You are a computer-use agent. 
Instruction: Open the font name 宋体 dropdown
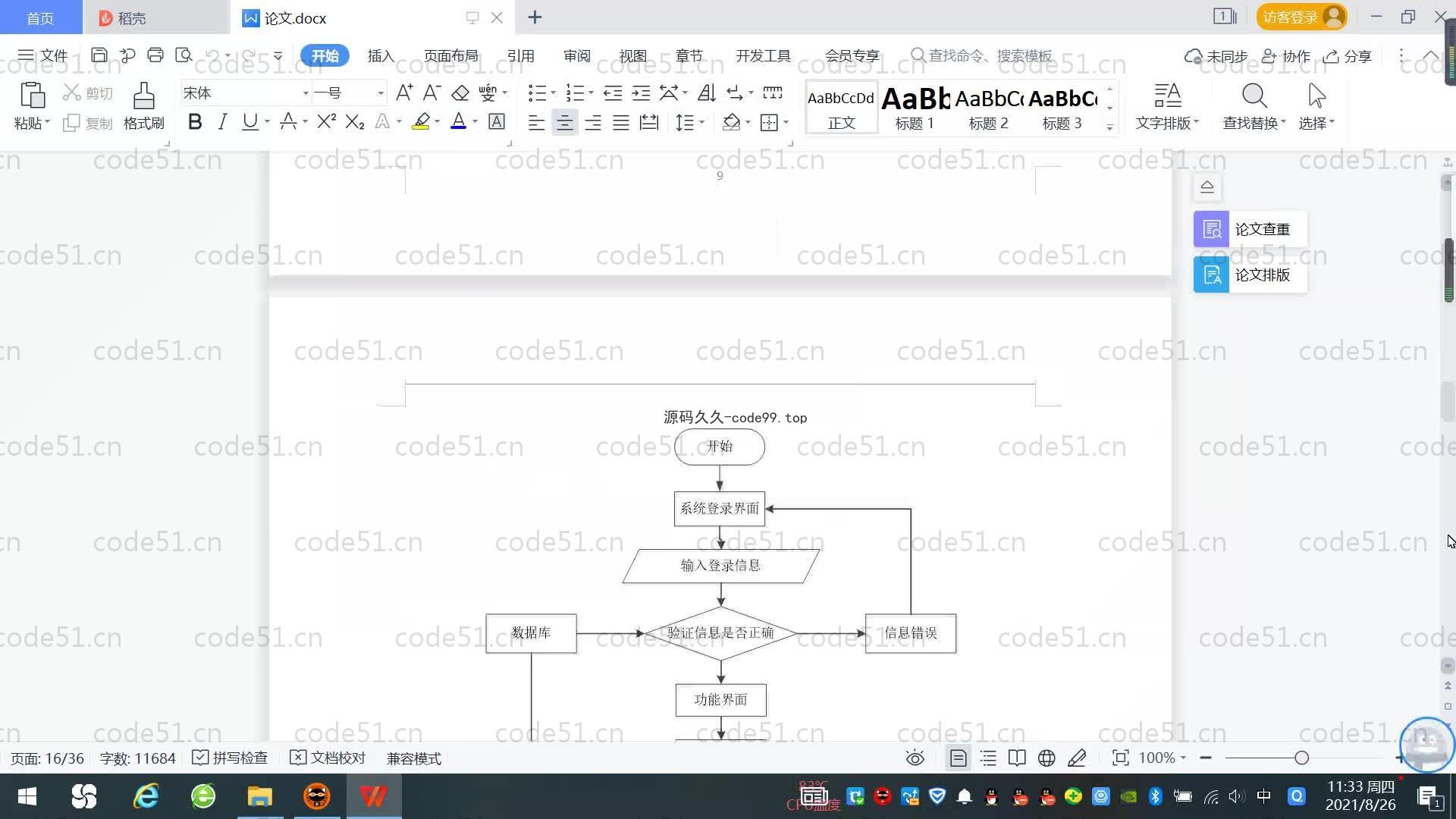306,93
